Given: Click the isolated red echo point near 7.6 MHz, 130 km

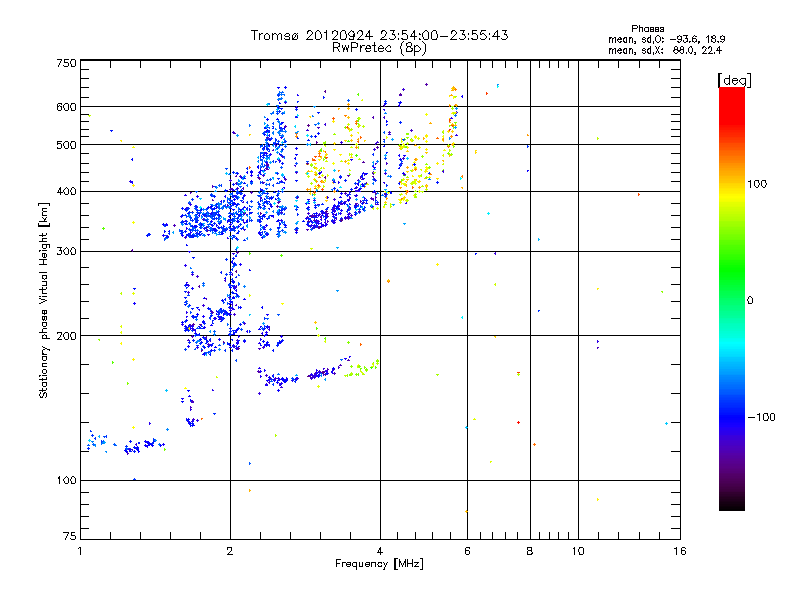Looking at the screenshot, I should [518, 422].
